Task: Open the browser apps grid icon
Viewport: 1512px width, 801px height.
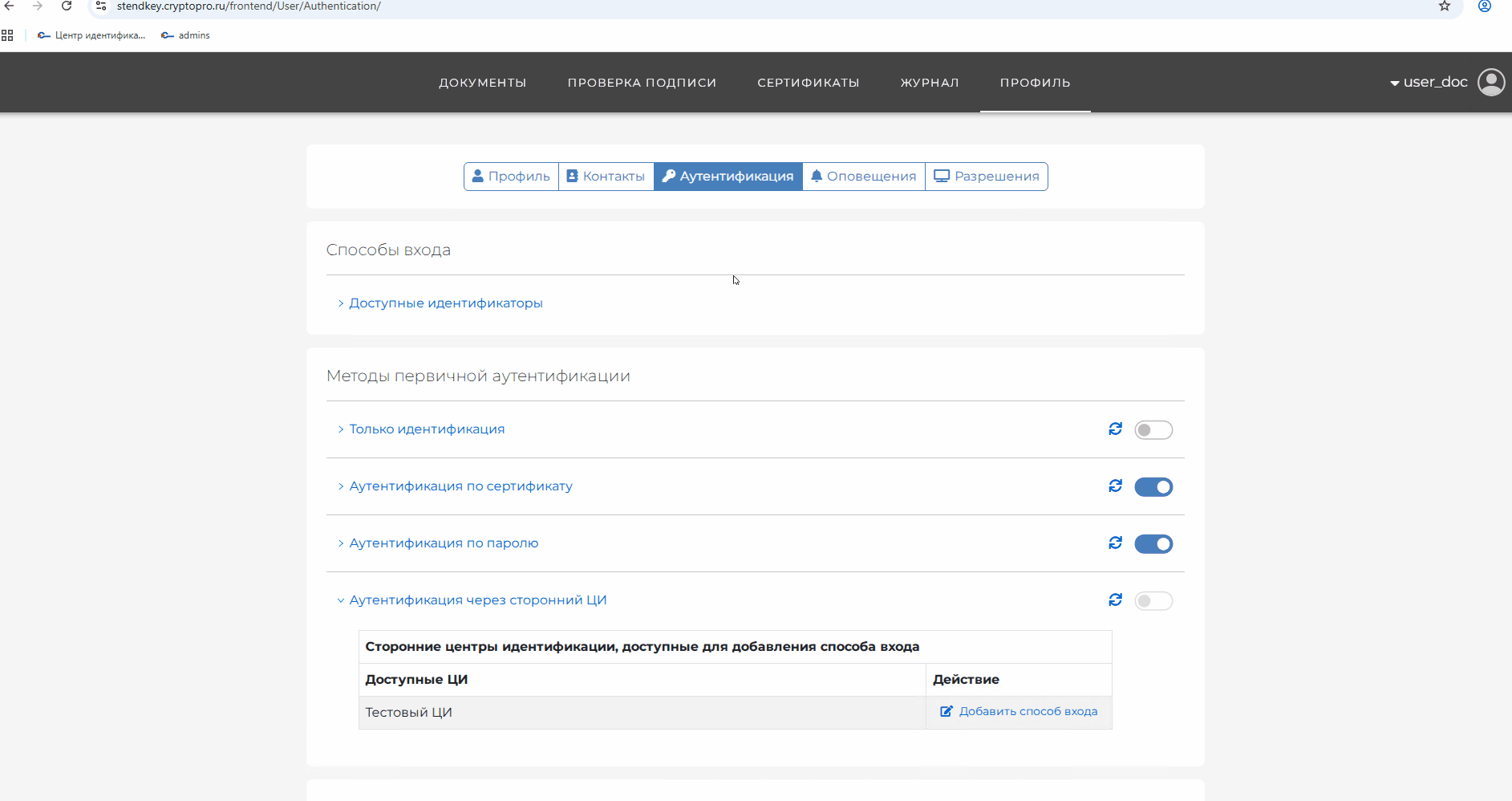Action: coord(7,35)
